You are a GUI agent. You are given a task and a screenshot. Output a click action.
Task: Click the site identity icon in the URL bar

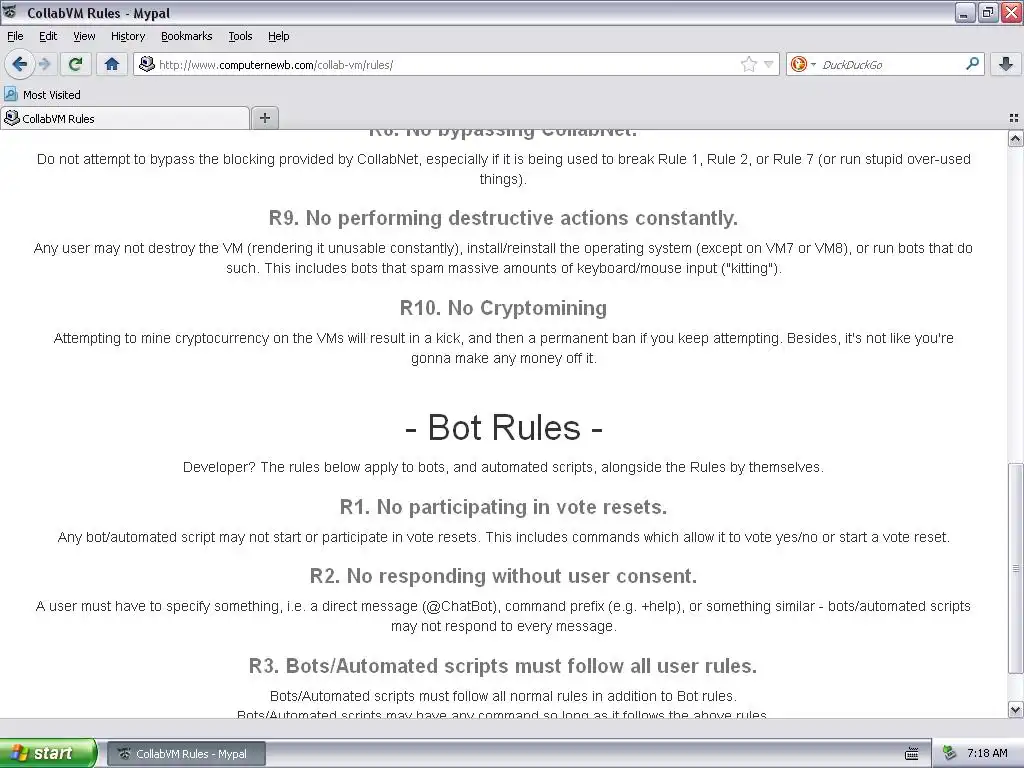147,64
